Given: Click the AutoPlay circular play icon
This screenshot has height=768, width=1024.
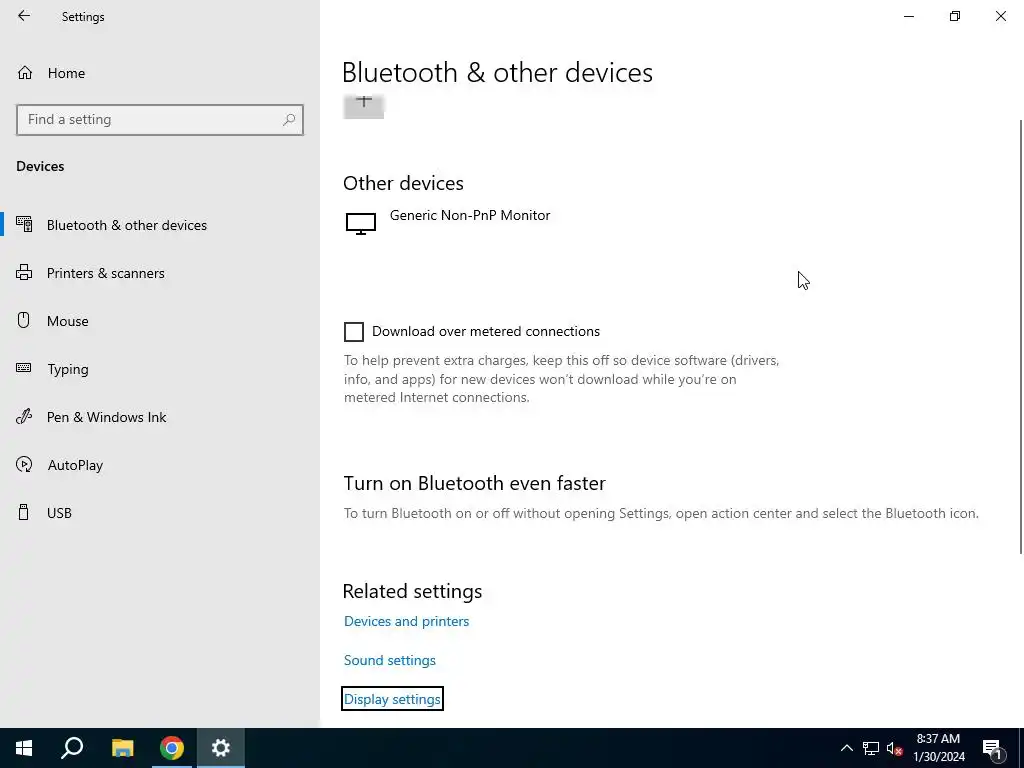Looking at the screenshot, I should pyautogui.click(x=24, y=464).
